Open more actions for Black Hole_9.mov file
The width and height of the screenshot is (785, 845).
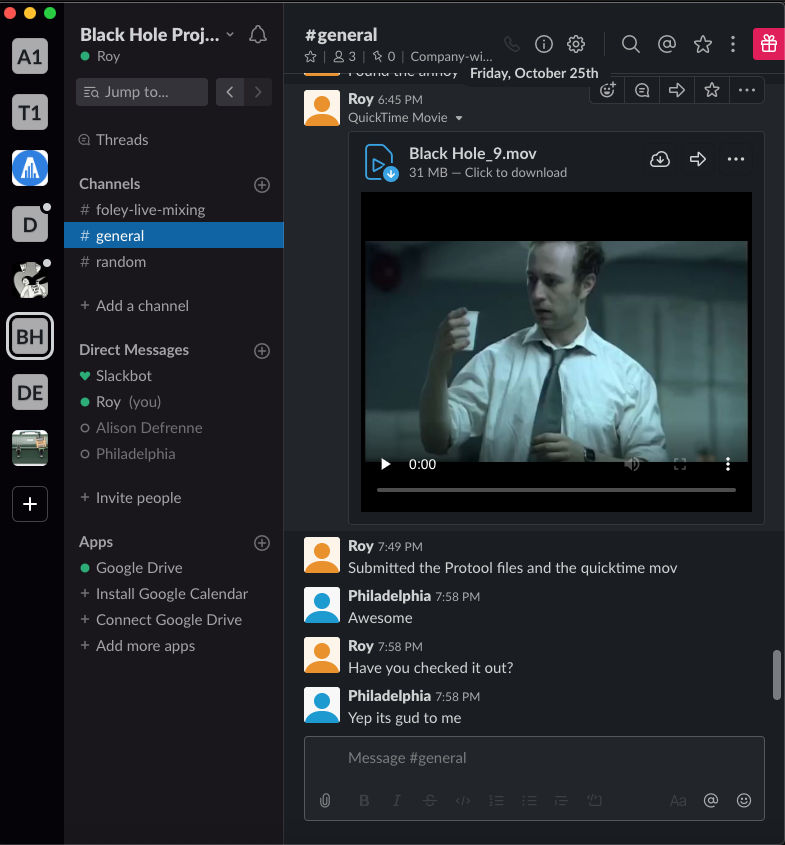pyautogui.click(x=735, y=160)
